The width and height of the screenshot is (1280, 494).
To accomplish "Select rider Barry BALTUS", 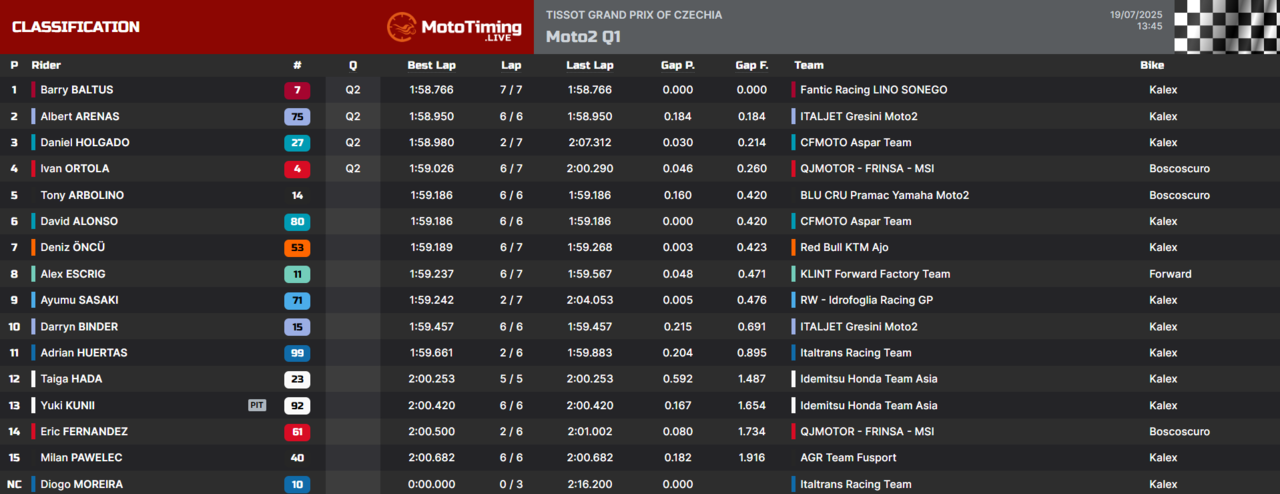I will pos(77,90).
